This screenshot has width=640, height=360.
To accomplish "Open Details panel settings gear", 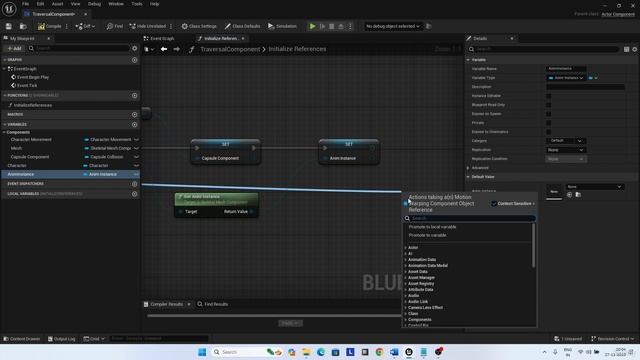I will click(x=635, y=49).
